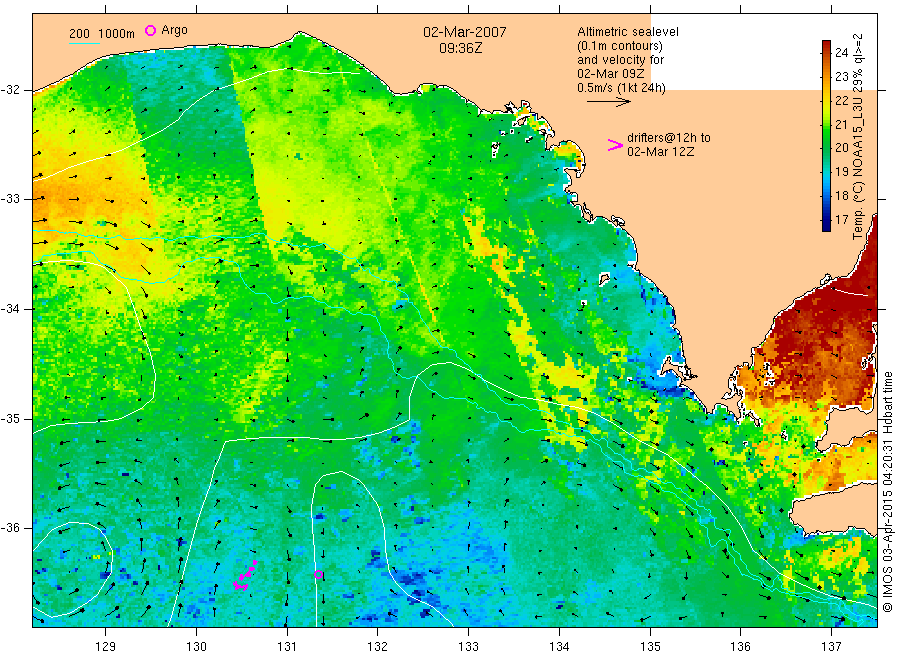Click the latitude label -34

pos(11,309)
